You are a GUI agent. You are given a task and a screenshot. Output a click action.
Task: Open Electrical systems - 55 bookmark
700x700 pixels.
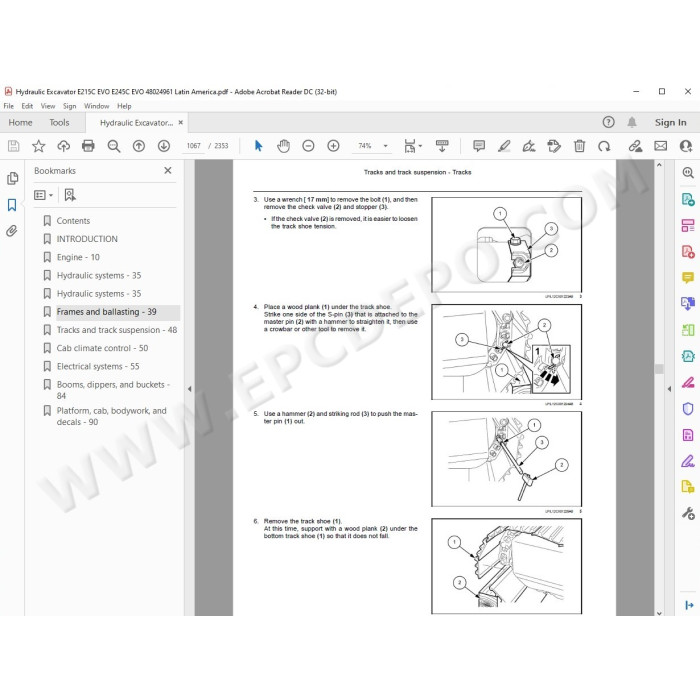tap(98, 367)
